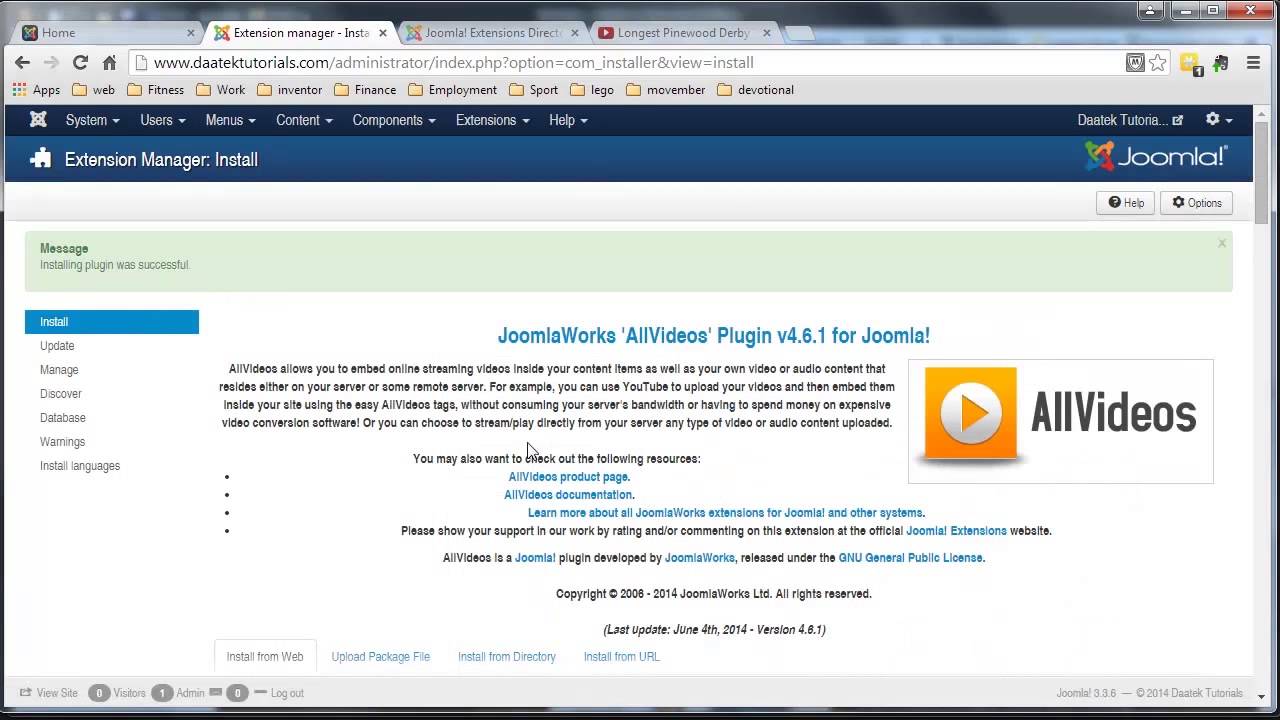Select Manage in the sidebar
This screenshot has width=1280, height=720.
coord(59,370)
